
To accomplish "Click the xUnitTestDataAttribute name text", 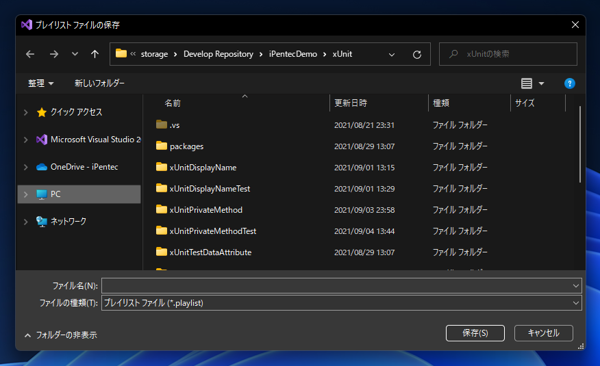I will pos(210,252).
